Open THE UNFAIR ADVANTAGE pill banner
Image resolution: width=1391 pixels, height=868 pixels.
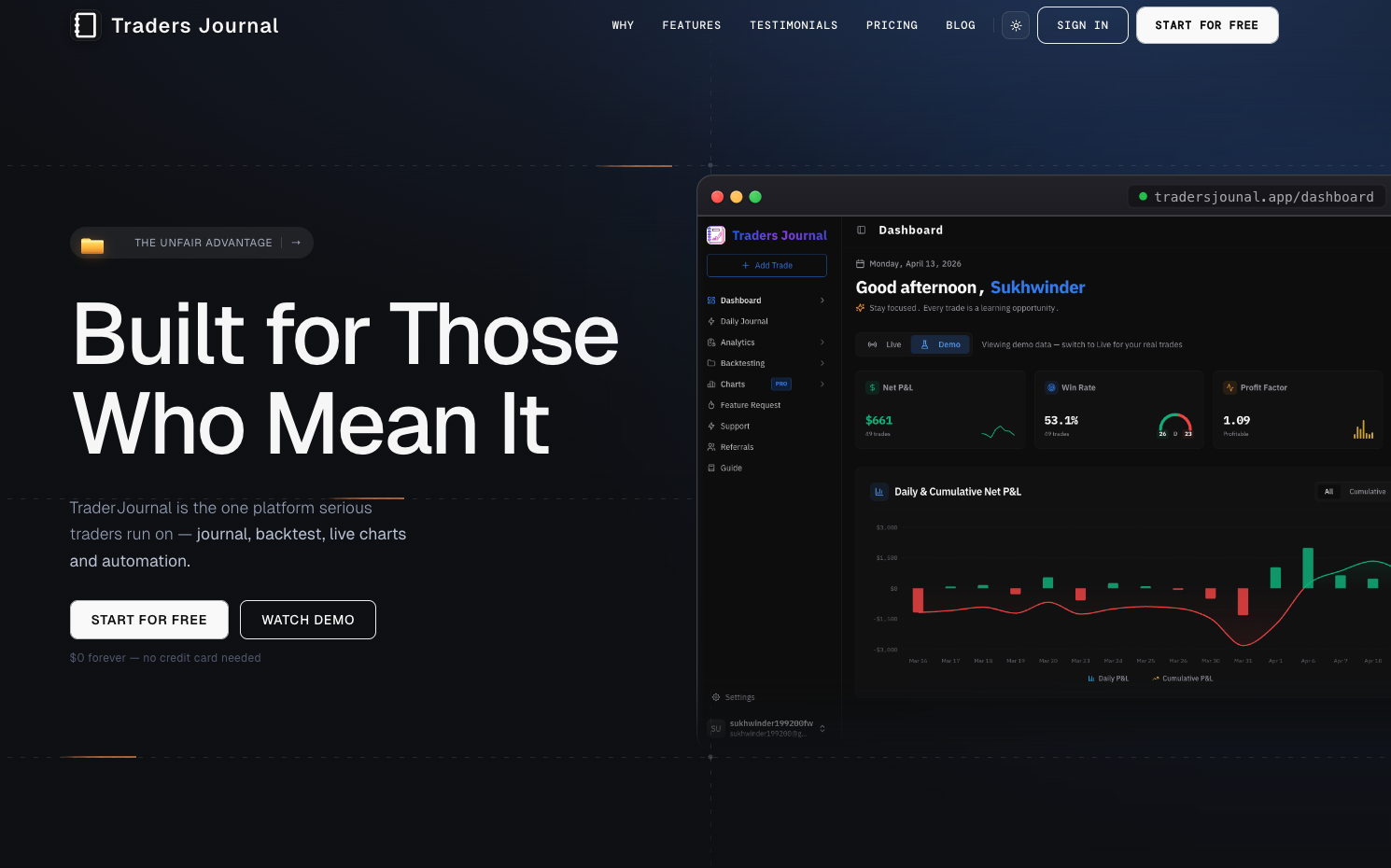(191, 243)
